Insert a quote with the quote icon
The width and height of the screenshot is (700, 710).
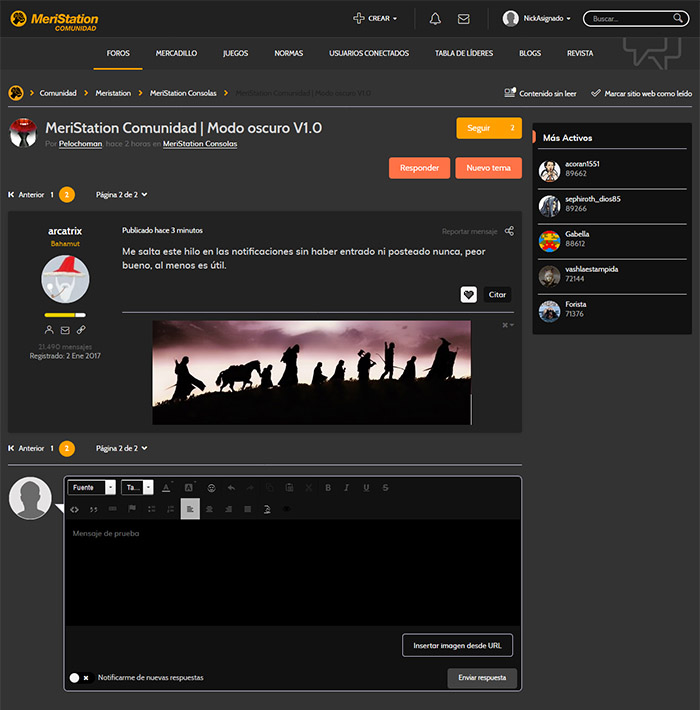point(94,509)
